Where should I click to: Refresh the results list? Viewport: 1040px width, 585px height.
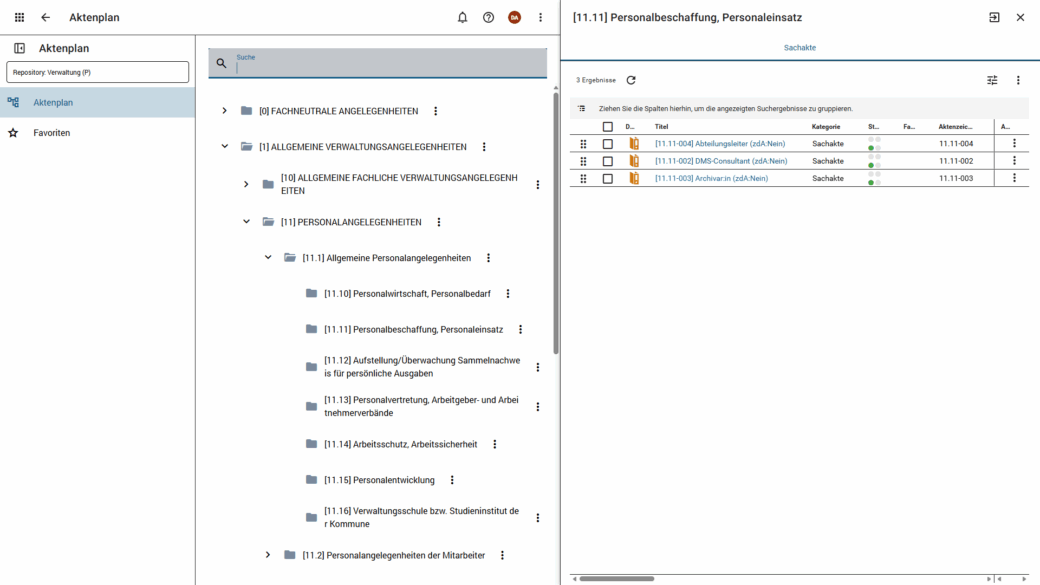(631, 80)
